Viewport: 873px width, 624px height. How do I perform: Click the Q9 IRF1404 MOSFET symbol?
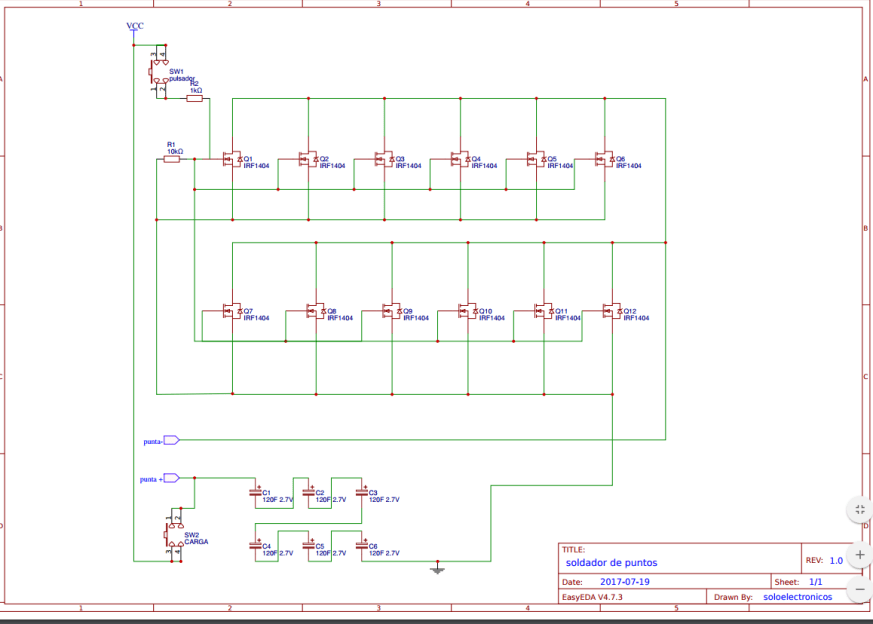391,311
